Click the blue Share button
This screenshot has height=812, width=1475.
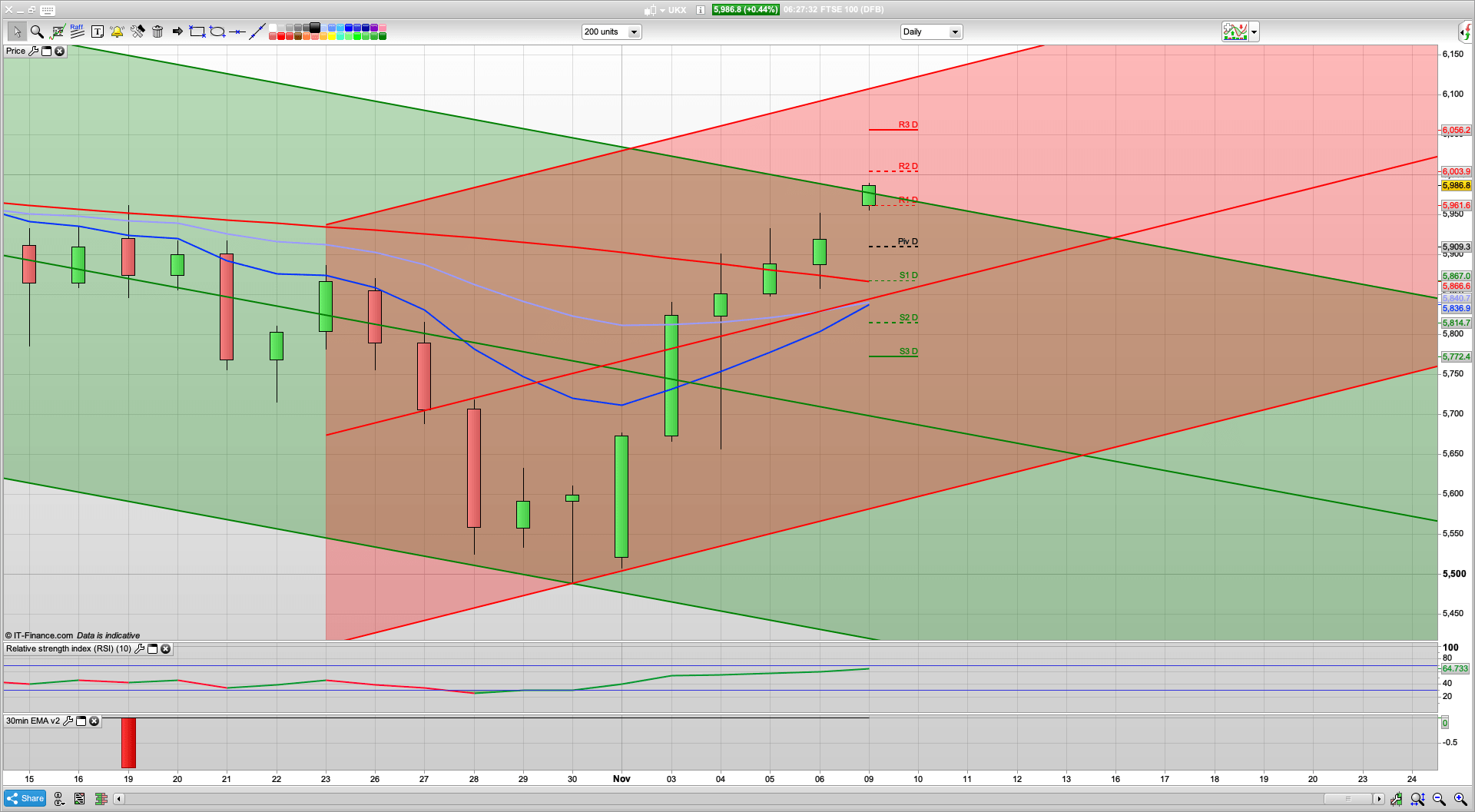coord(24,798)
